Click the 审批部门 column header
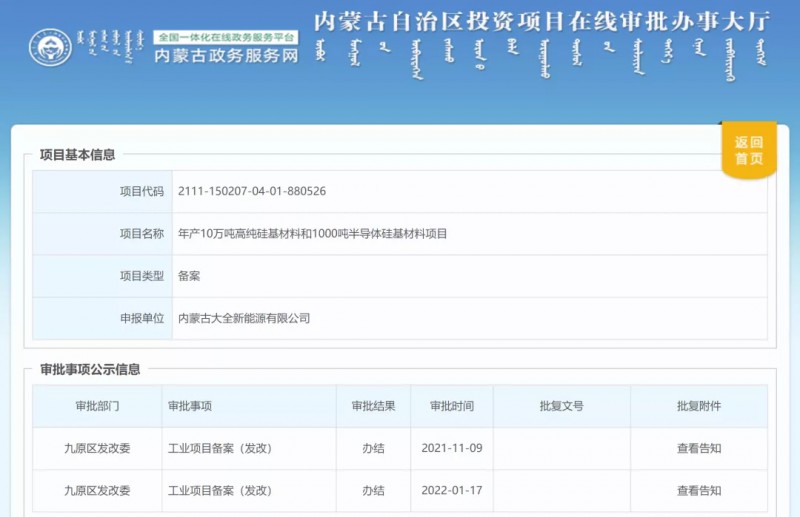 pos(97,406)
